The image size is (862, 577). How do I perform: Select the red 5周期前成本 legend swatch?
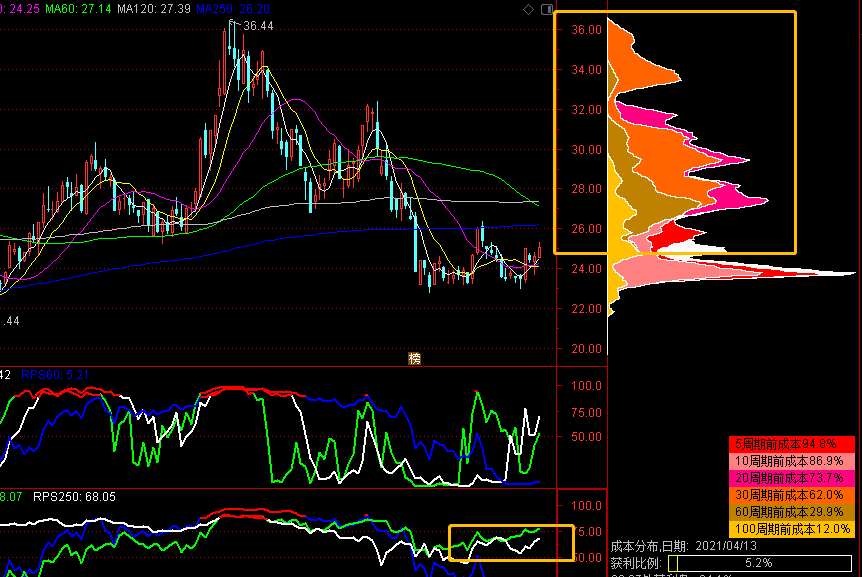pyautogui.click(x=792, y=444)
